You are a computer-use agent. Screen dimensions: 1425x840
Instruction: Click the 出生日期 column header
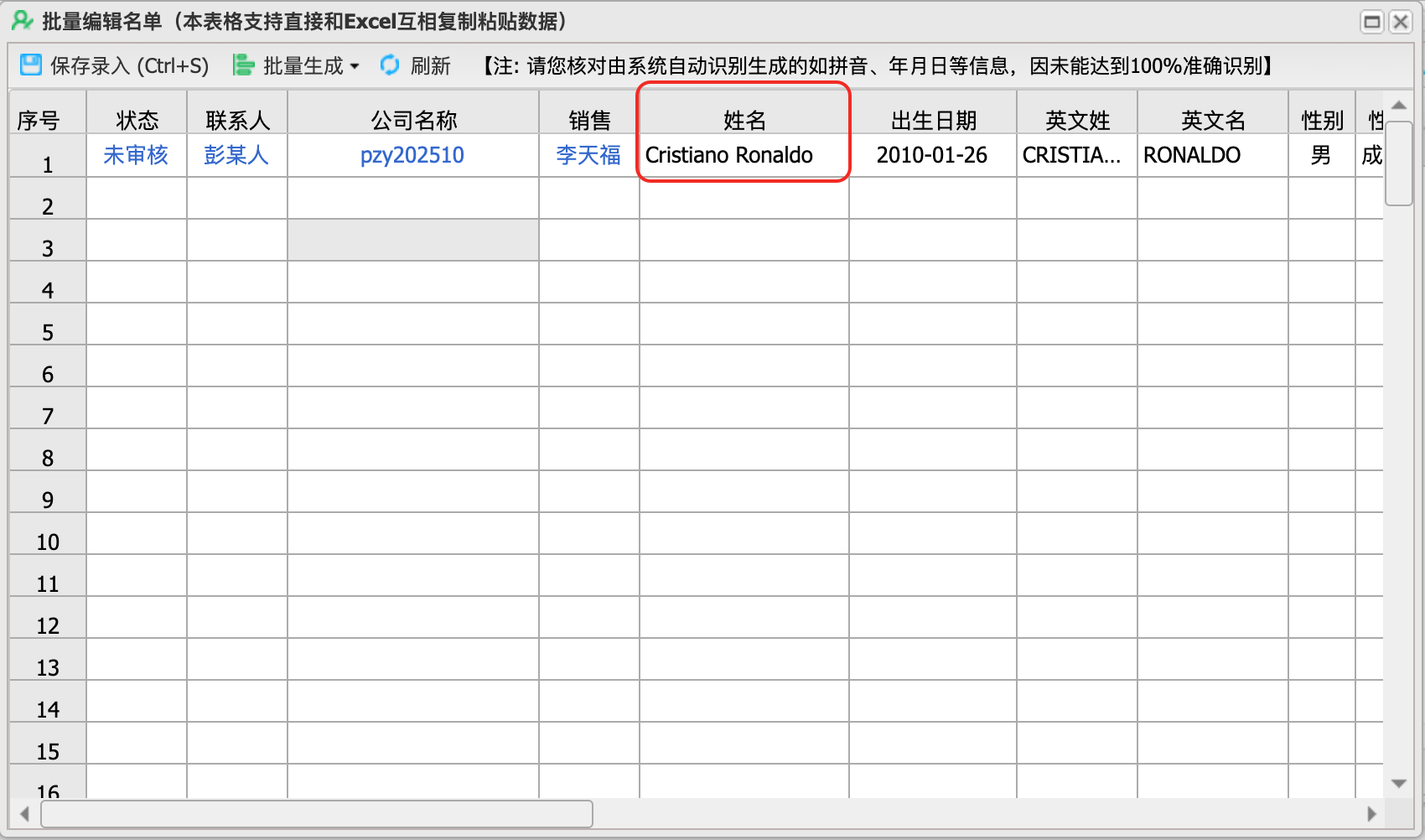[x=933, y=121]
